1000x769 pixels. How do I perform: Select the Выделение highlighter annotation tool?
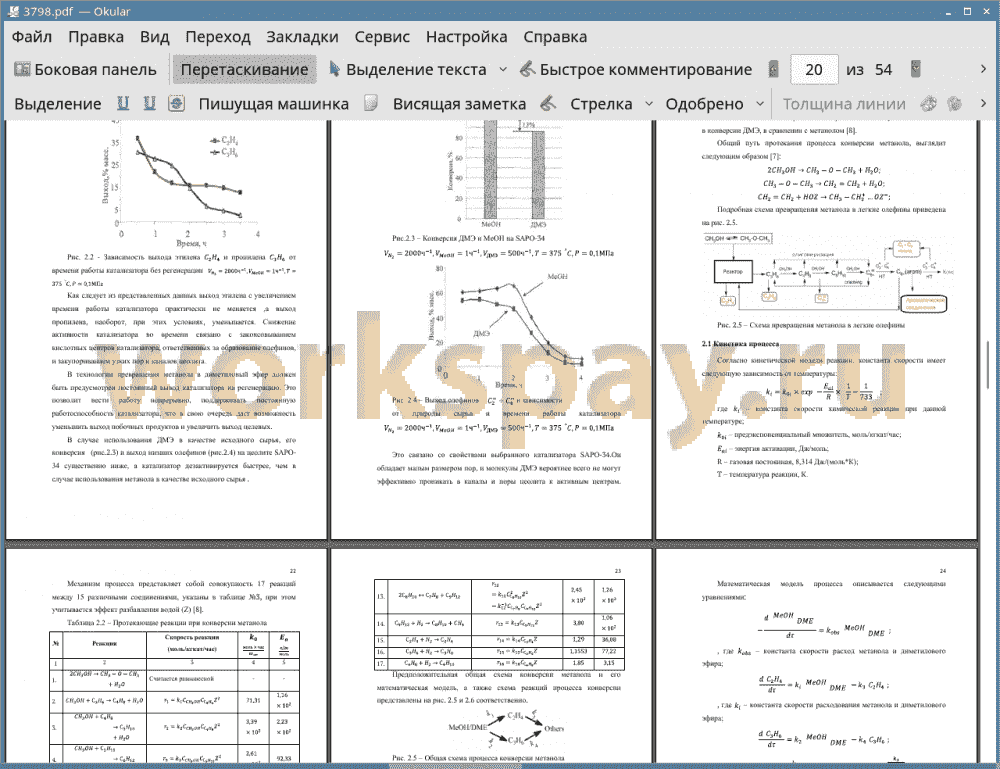point(57,104)
